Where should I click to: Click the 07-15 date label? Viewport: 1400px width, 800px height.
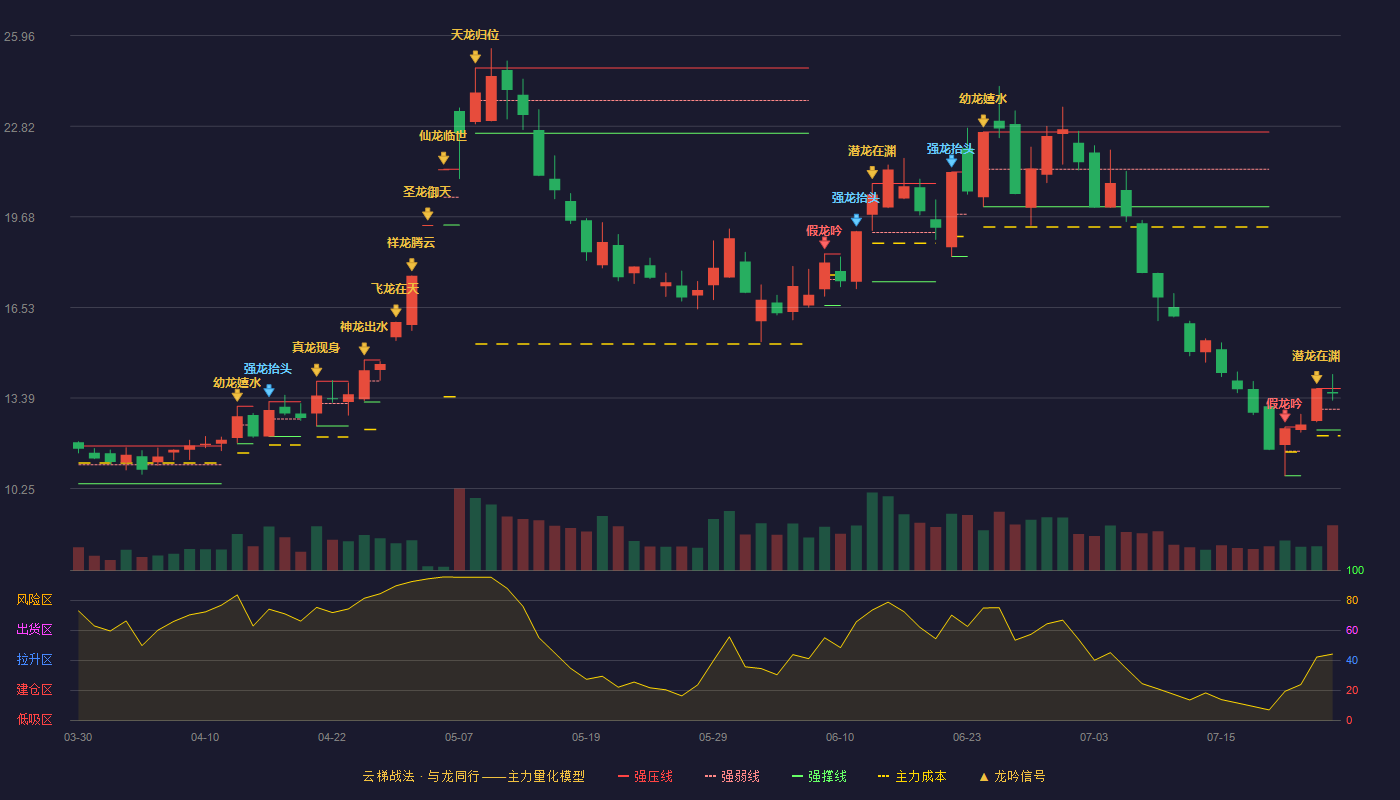click(1221, 737)
